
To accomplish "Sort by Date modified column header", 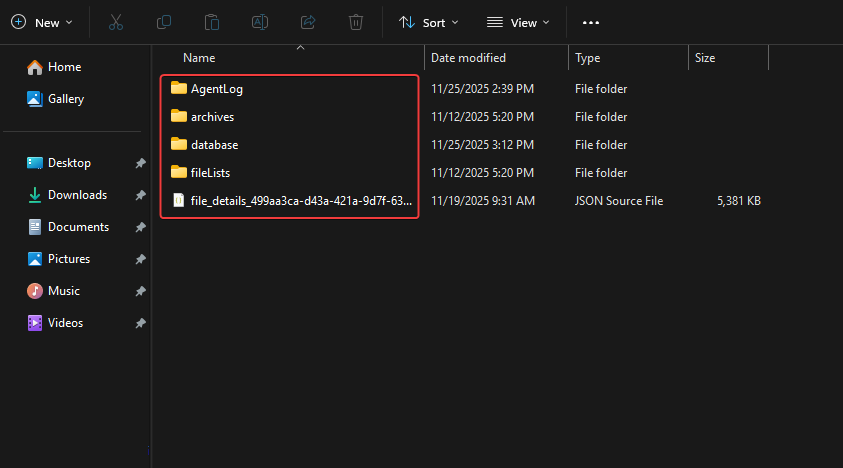I will [x=468, y=58].
